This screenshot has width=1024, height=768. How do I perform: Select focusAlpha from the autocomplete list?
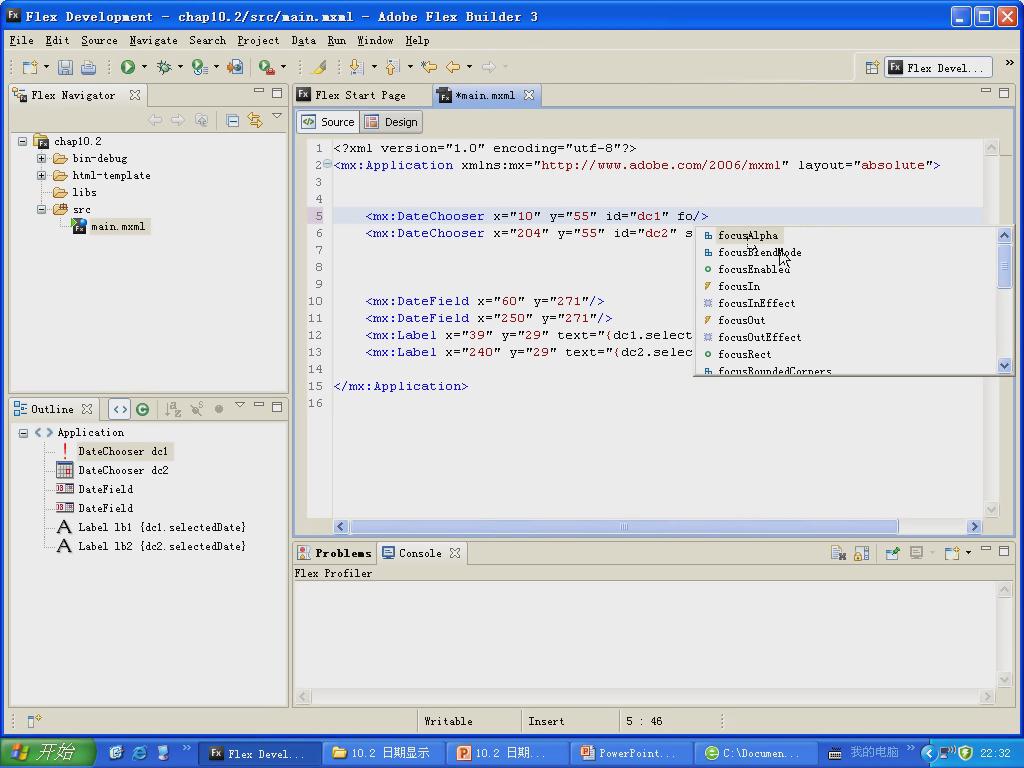tap(748, 236)
